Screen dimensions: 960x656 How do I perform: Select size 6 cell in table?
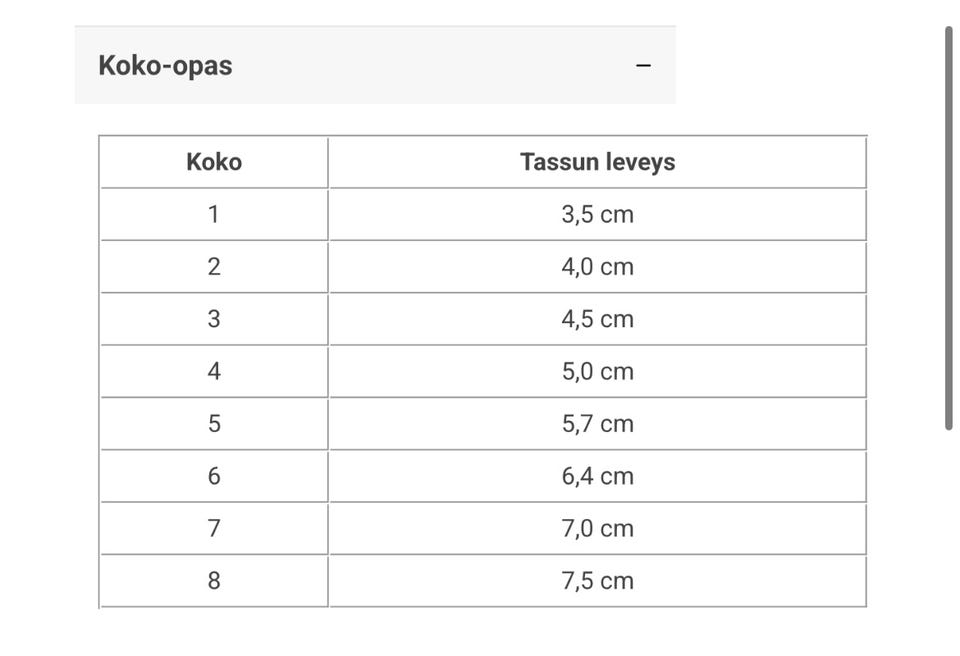214,476
